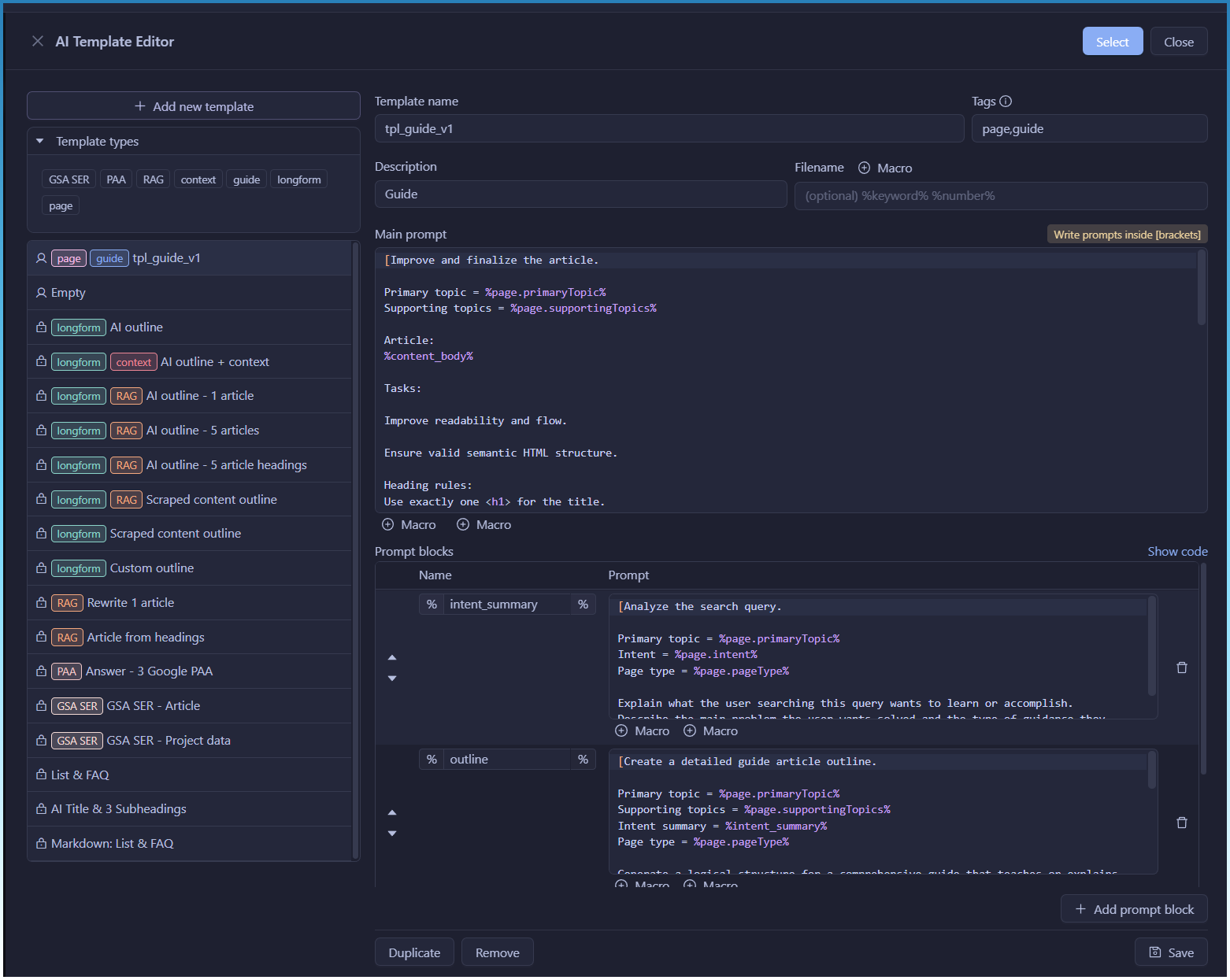This screenshot has width=1230, height=980.
Task: Delete the intent_summary prompt block
Action: [1181, 668]
